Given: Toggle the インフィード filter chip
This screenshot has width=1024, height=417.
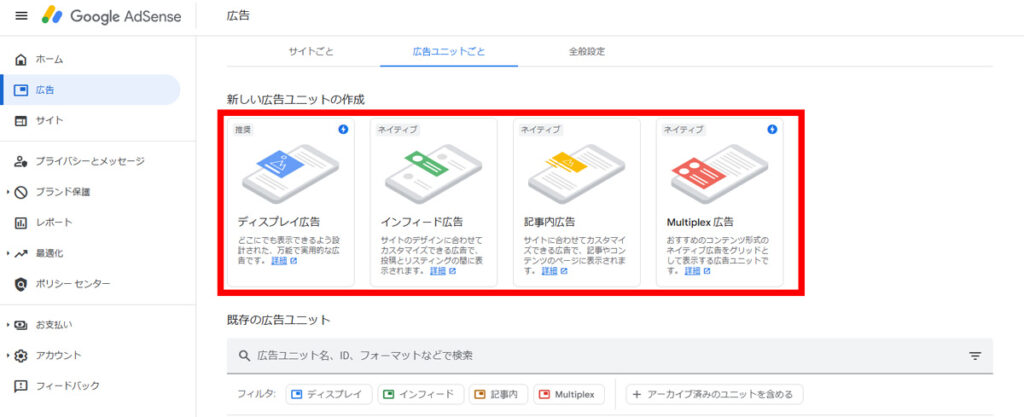Looking at the screenshot, I should click(421, 394).
